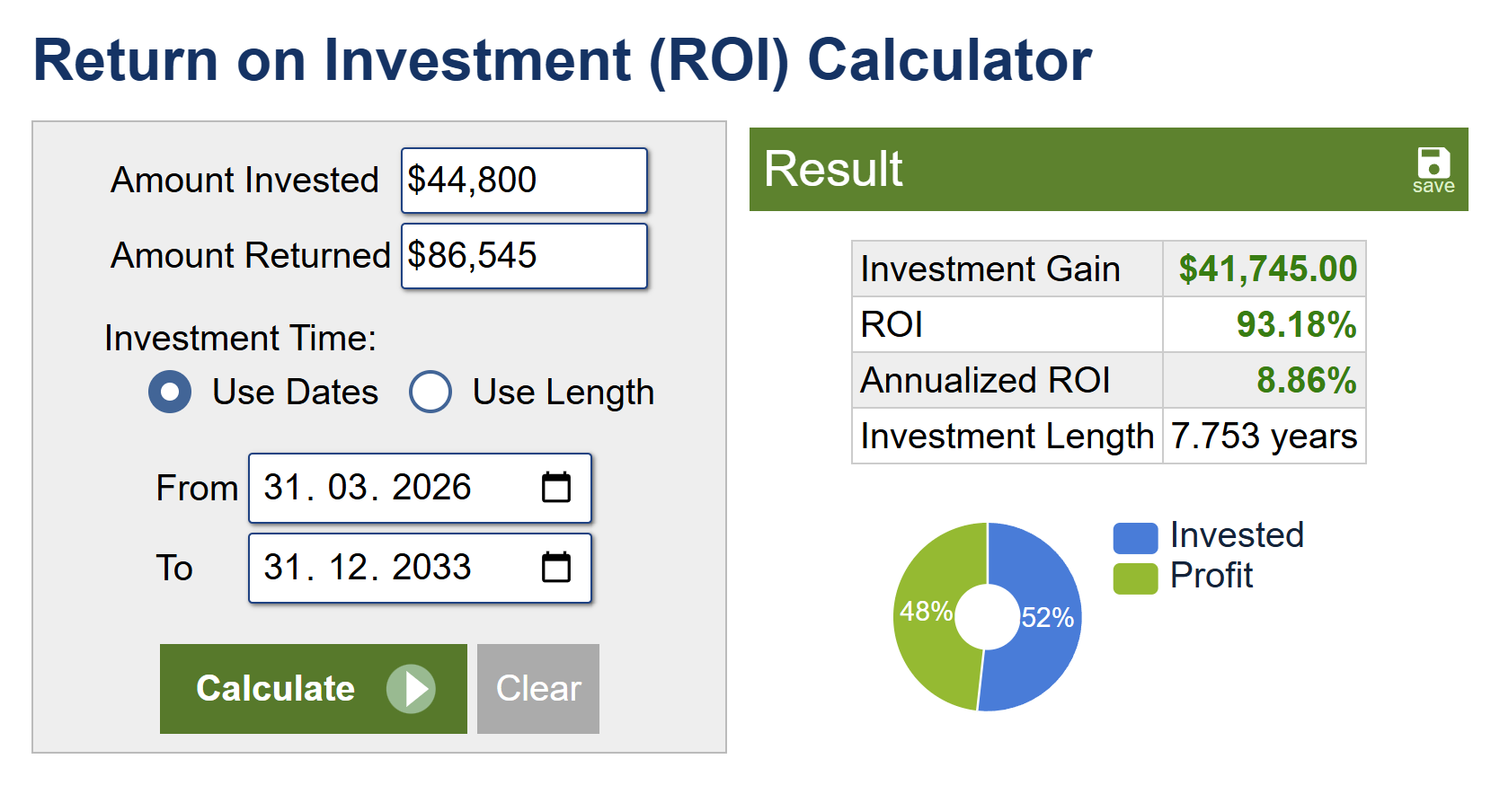Open the From date calendar picker
The width and height of the screenshot is (1491, 812).
point(556,488)
